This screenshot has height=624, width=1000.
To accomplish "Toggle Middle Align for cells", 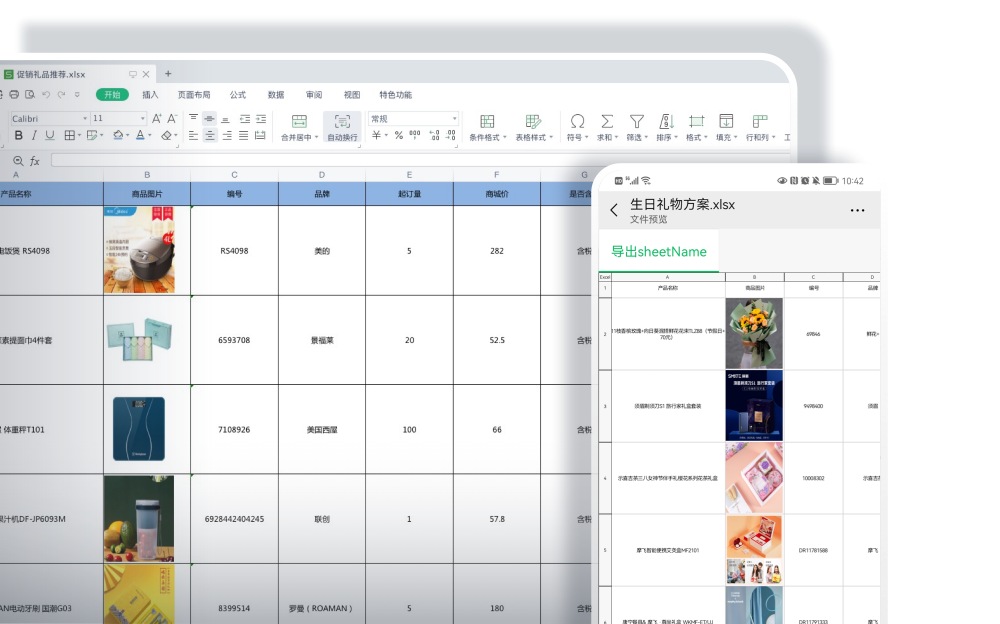I will point(209,119).
